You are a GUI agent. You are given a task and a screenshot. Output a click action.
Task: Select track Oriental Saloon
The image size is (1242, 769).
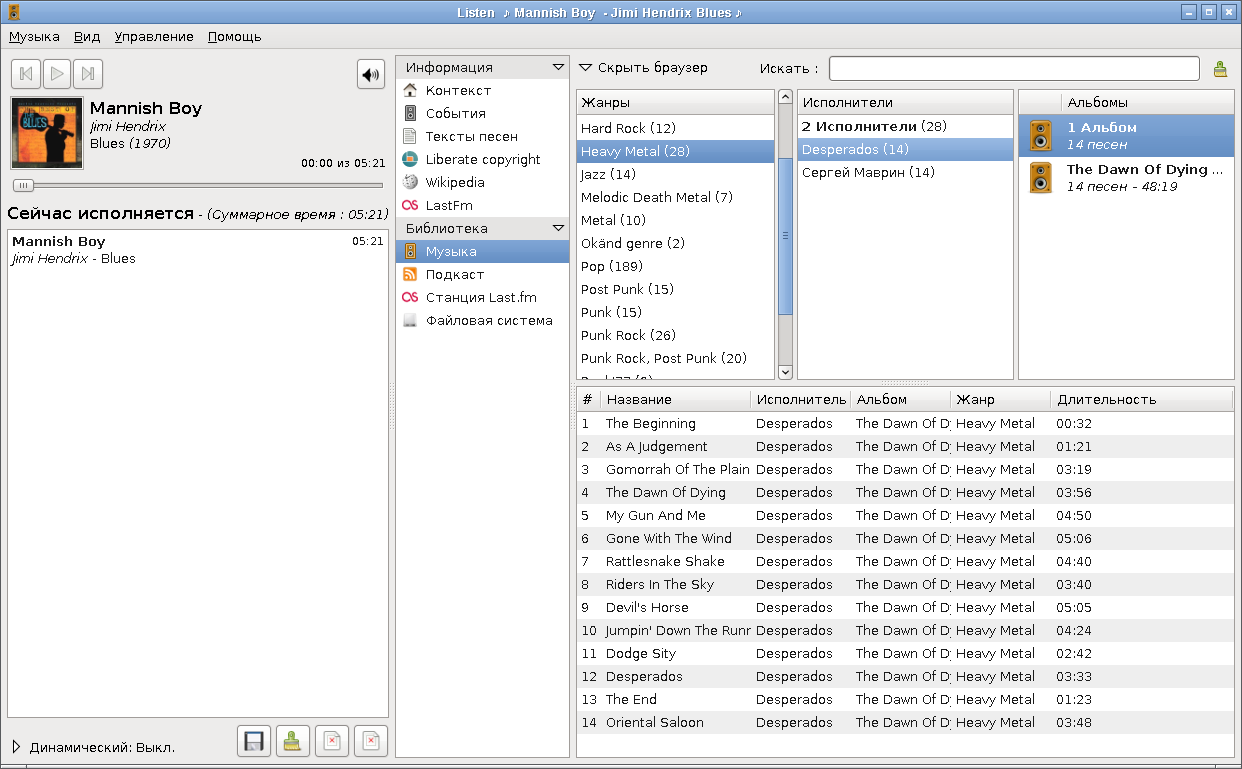click(x=905, y=722)
